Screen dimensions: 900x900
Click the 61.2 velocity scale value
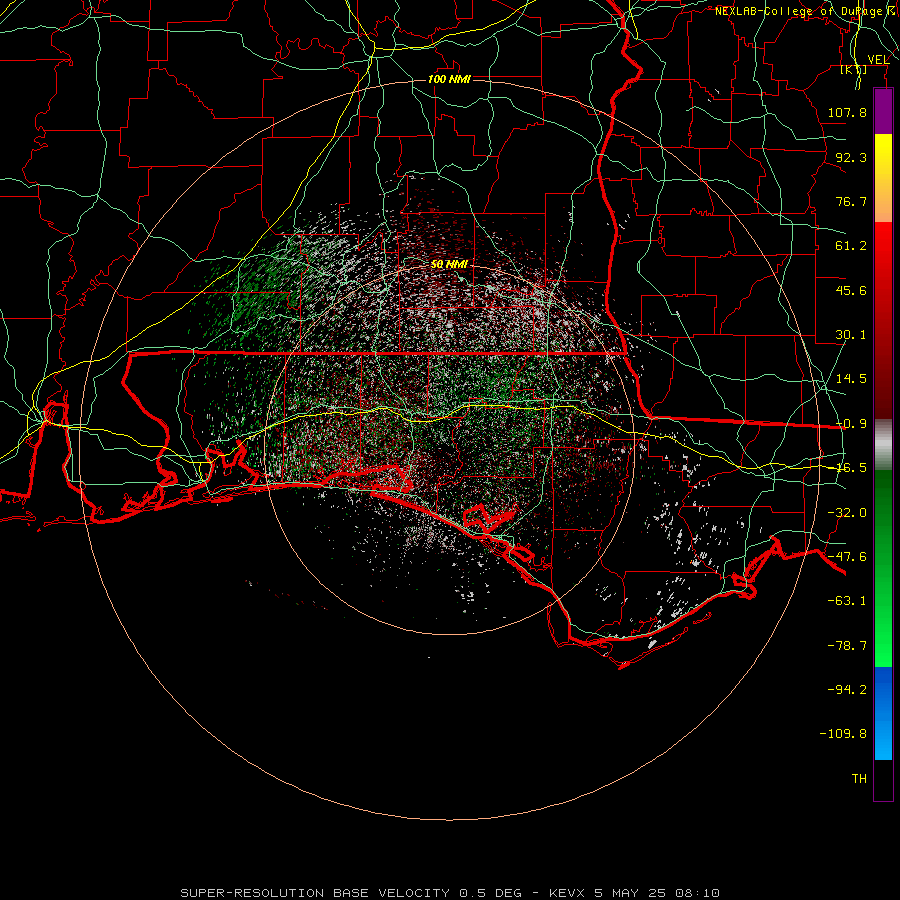point(851,246)
